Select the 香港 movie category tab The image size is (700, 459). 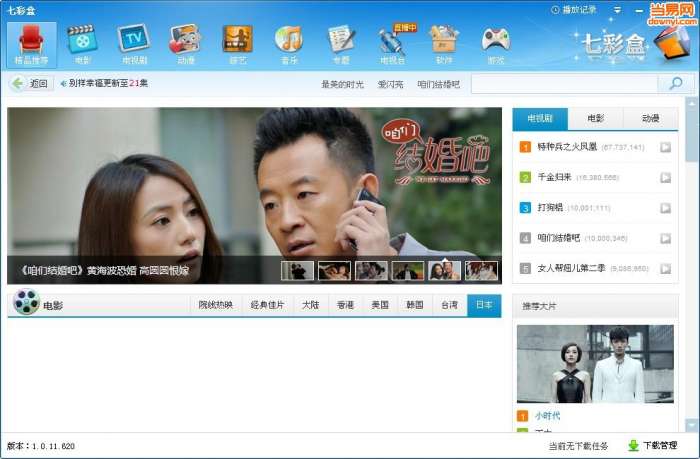346,305
